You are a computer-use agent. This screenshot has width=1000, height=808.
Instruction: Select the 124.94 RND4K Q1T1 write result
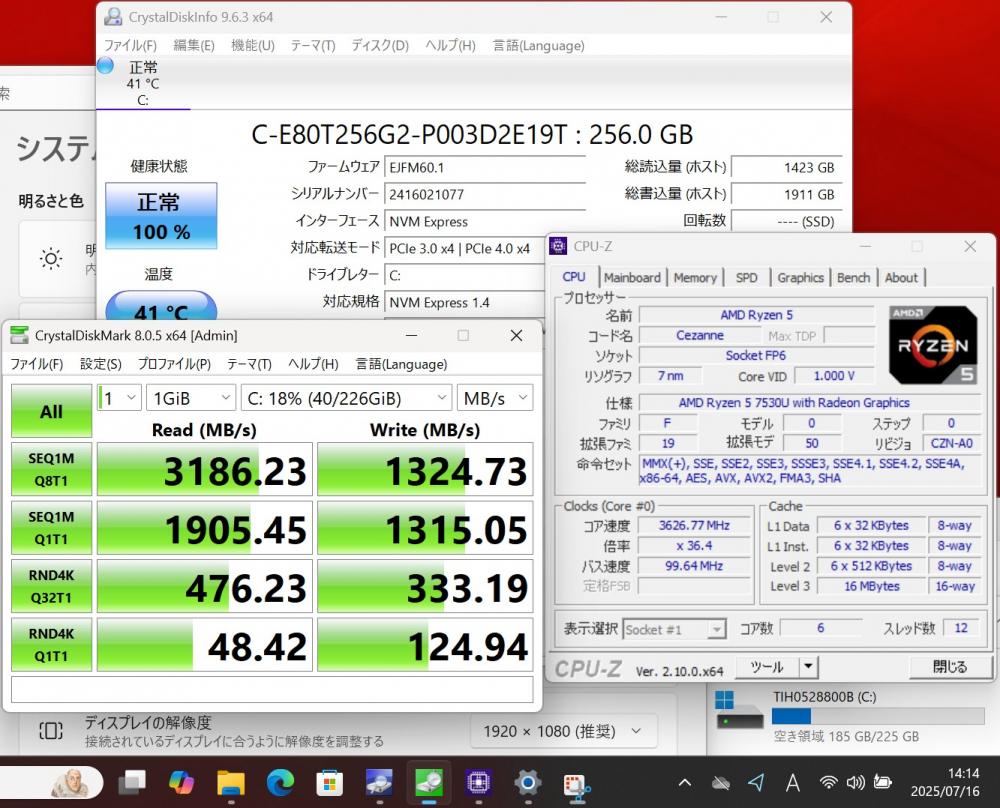tap(425, 645)
